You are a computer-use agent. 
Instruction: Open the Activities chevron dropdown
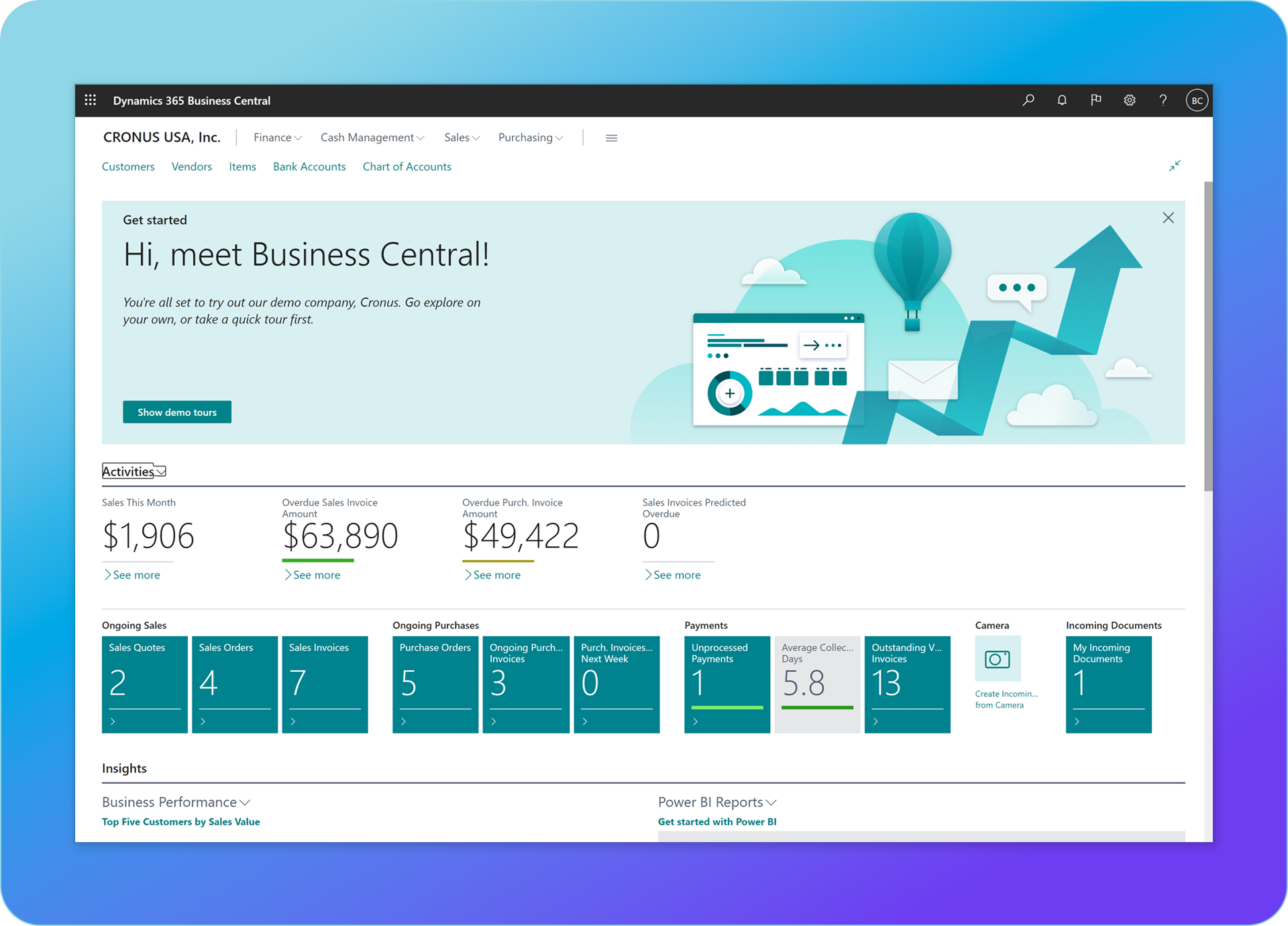[x=161, y=472]
